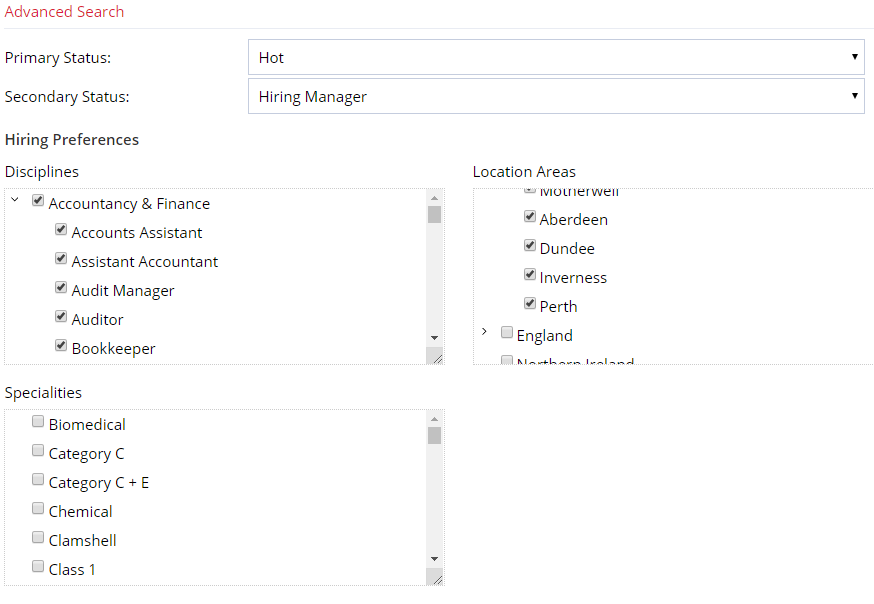Image resolution: width=874 pixels, height=604 pixels.
Task: Click the Disciplines scrollbar thumb
Action: pyautogui.click(x=434, y=214)
